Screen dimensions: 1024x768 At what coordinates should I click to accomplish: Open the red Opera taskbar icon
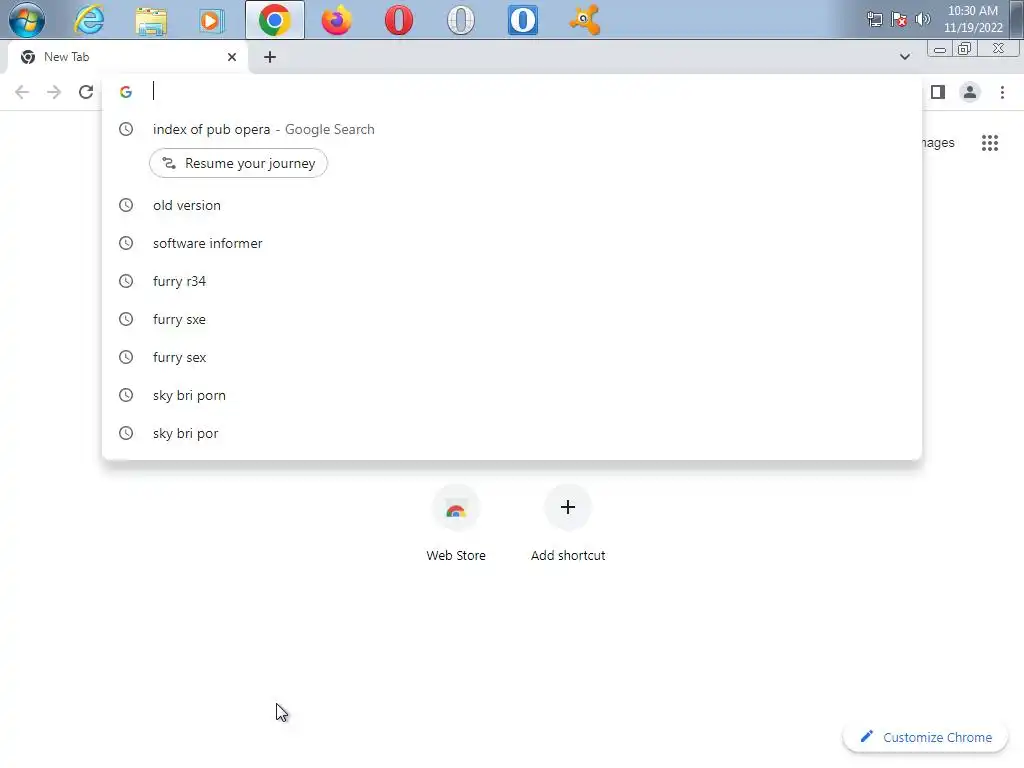click(x=398, y=20)
